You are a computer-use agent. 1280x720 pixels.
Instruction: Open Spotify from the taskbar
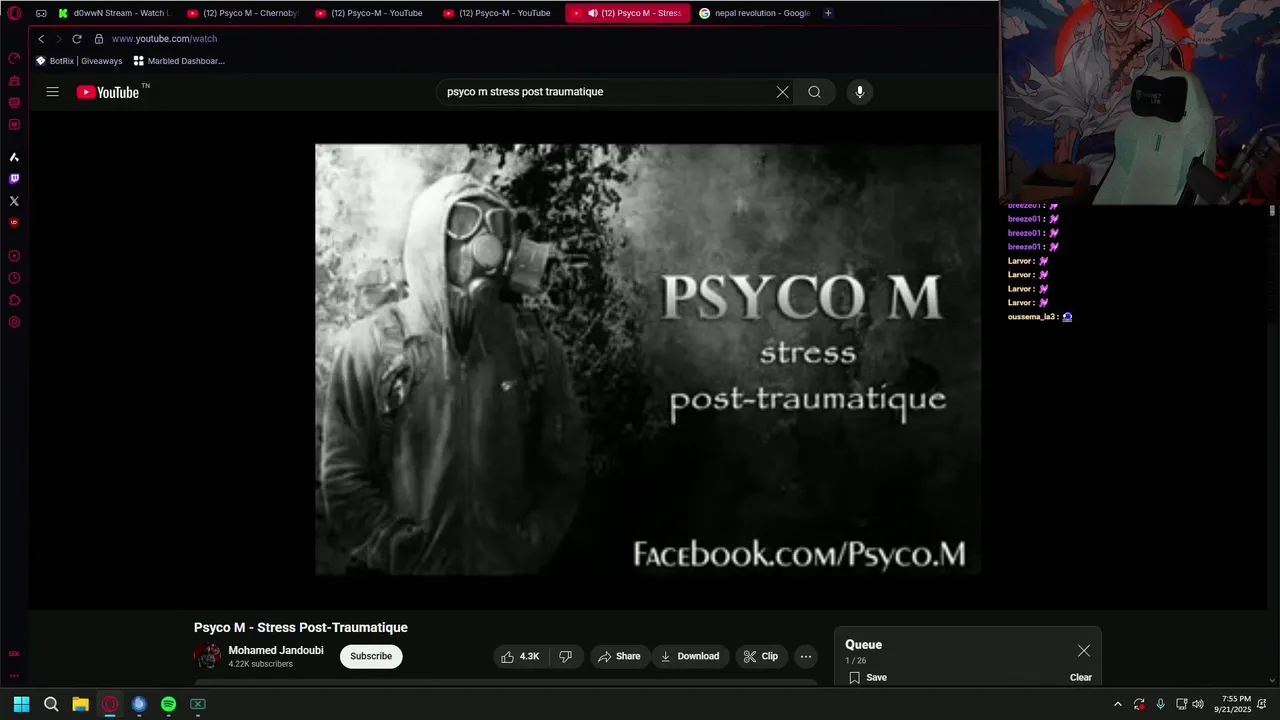point(168,704)
